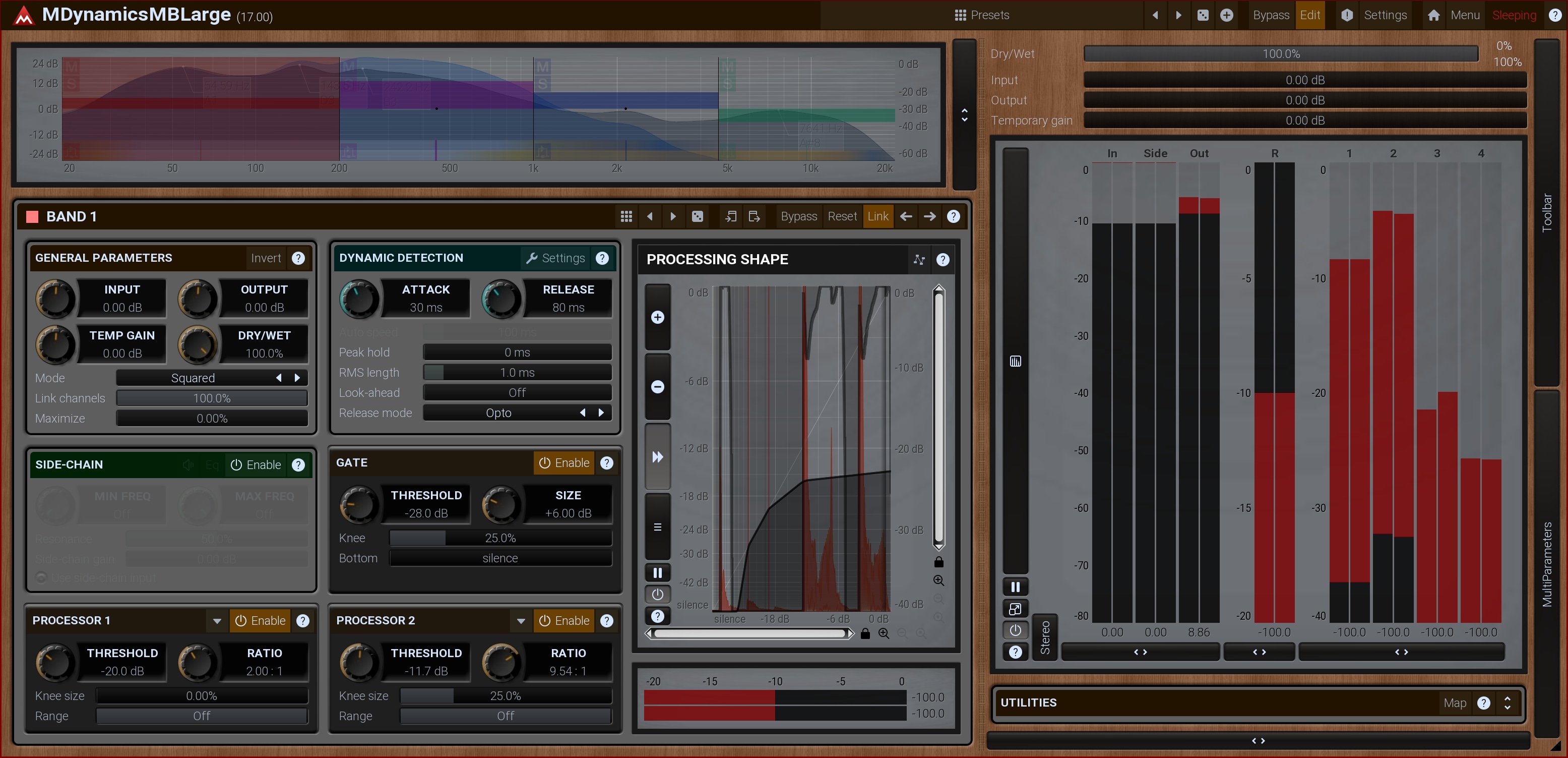The height and width of the screenshot is (758, 1568).
Task: Click the Band 1 paste icon
Action: 754,216
